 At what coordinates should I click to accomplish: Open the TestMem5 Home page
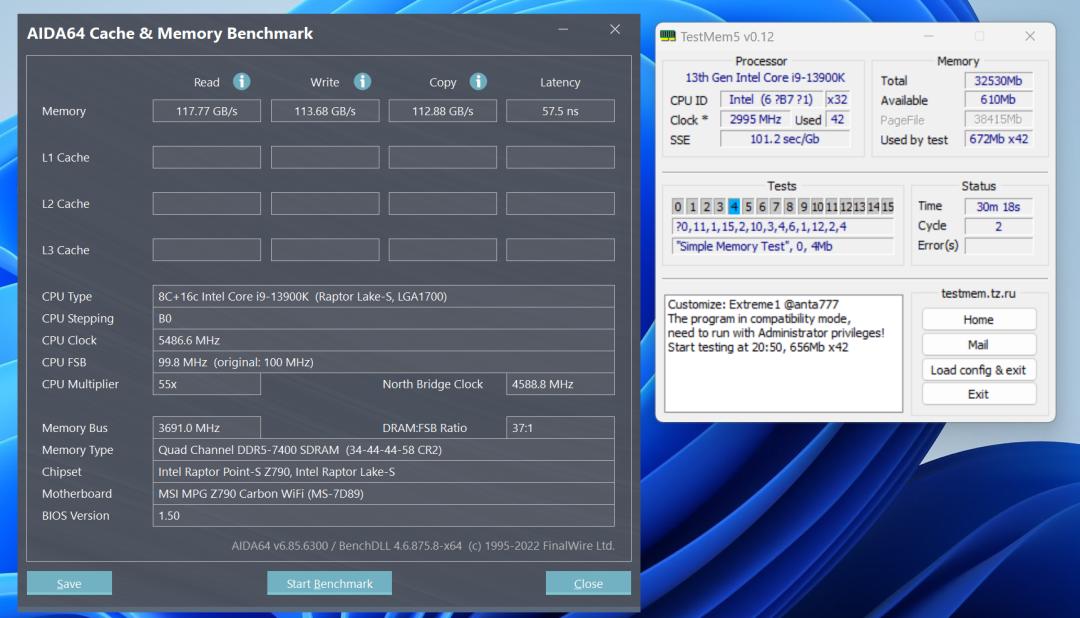coord(979,319)
